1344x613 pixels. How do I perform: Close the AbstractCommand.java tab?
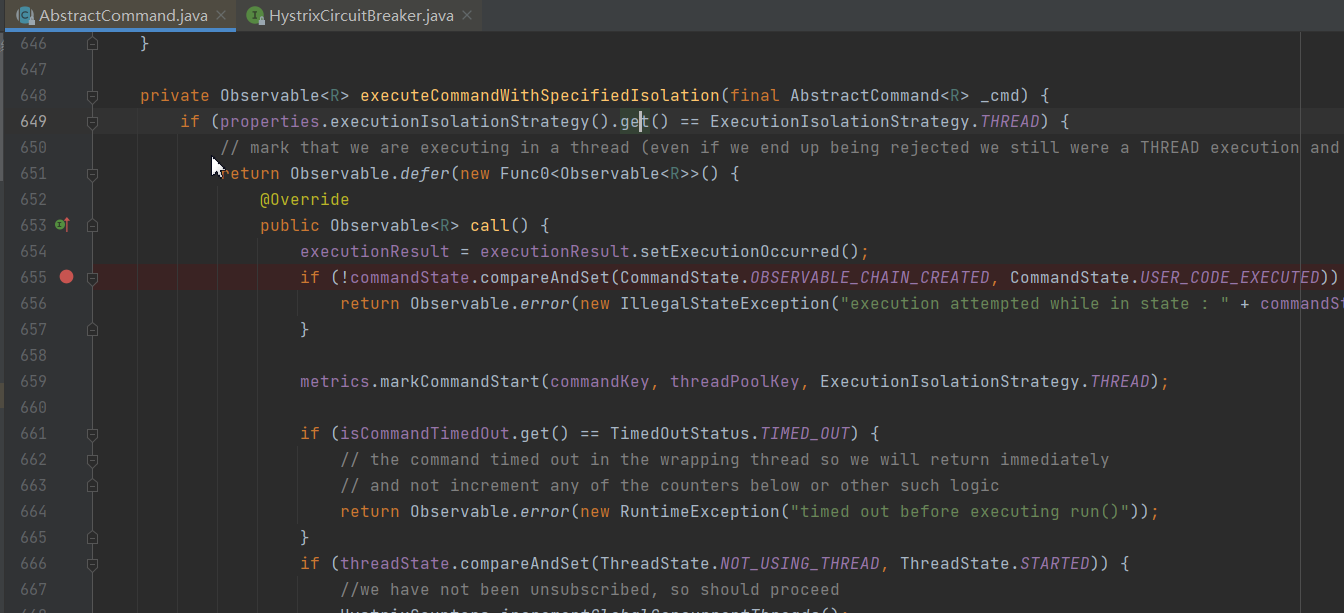point(223,15)
